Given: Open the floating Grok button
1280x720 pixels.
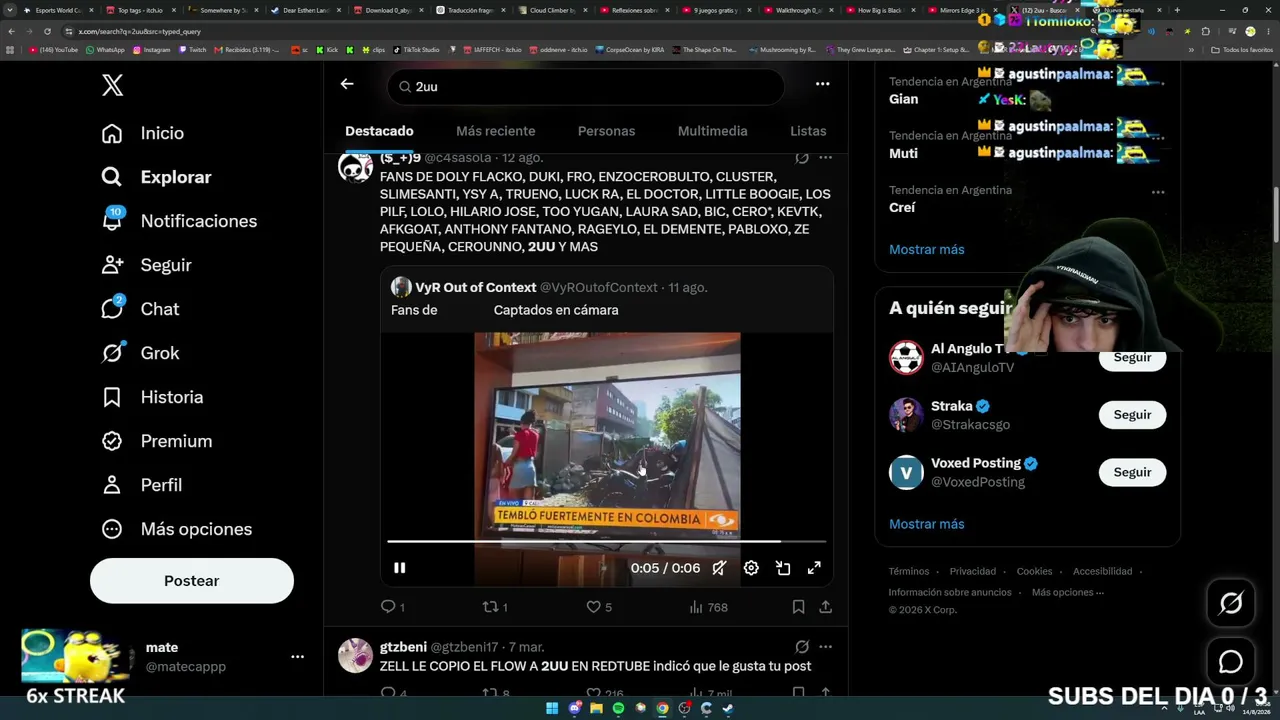Looking at the screenshot, I should pos(1231,603).
